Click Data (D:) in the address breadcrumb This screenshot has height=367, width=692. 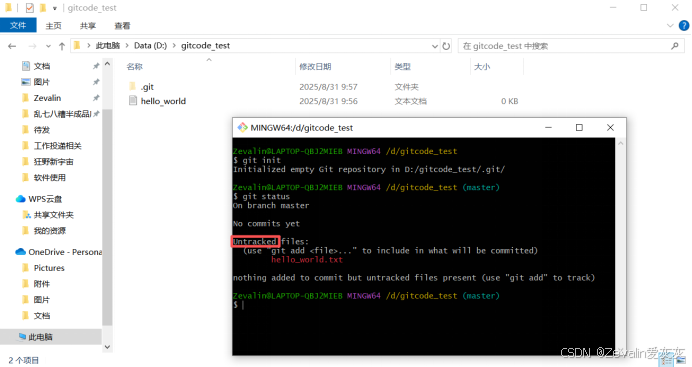150,46
